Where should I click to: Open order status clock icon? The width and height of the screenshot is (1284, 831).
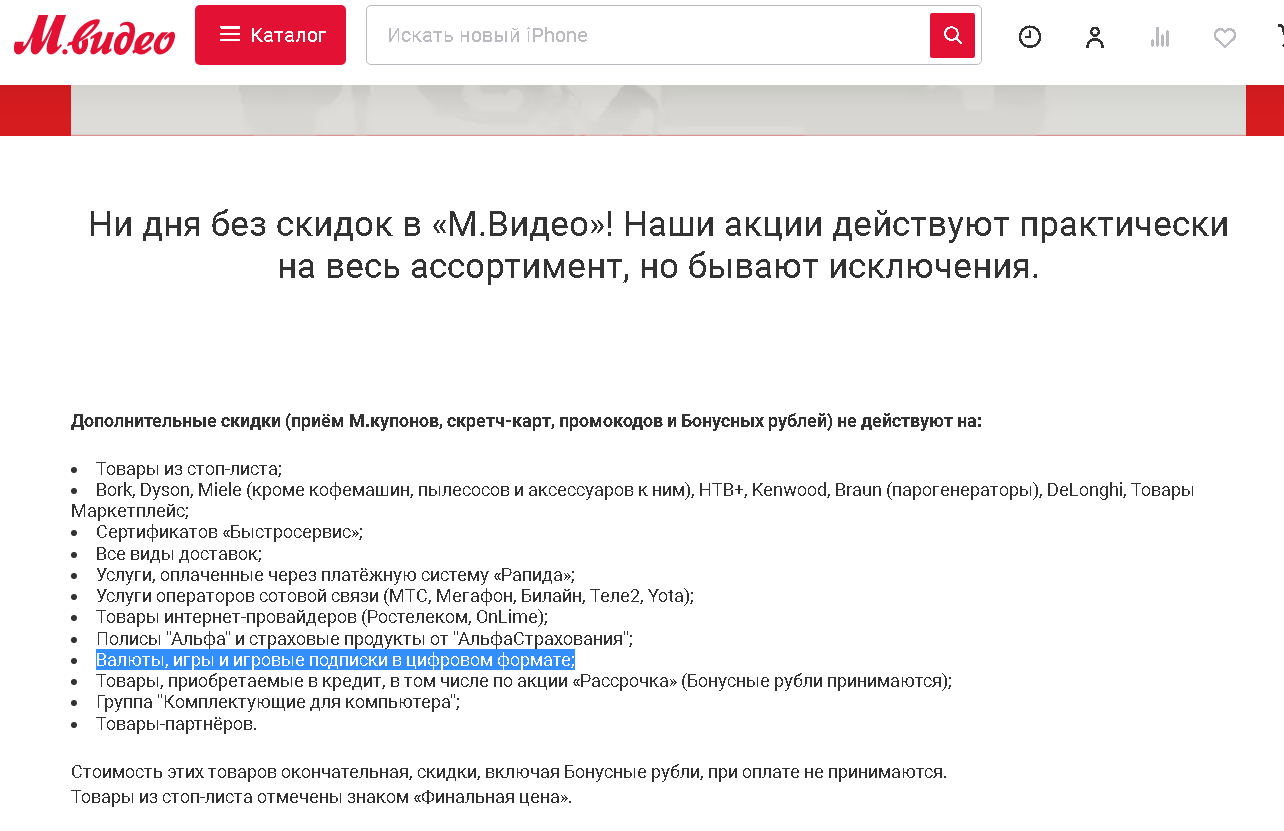tap(1029, 37)
